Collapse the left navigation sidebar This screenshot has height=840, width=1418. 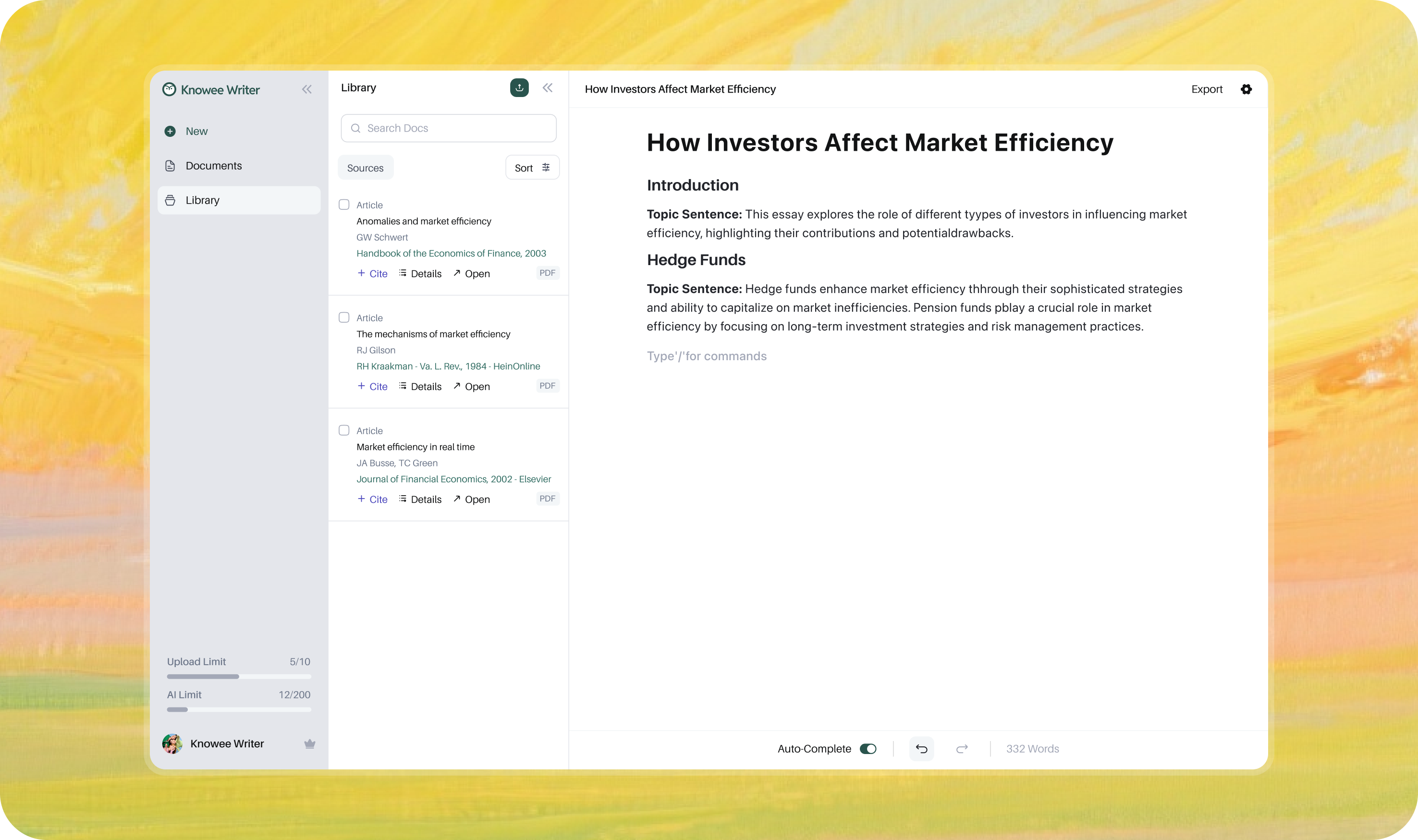point(307,89)
